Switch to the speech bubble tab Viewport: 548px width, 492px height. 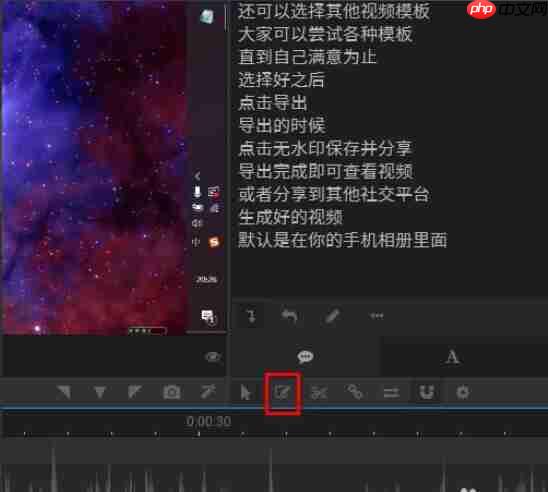[305, 357]
